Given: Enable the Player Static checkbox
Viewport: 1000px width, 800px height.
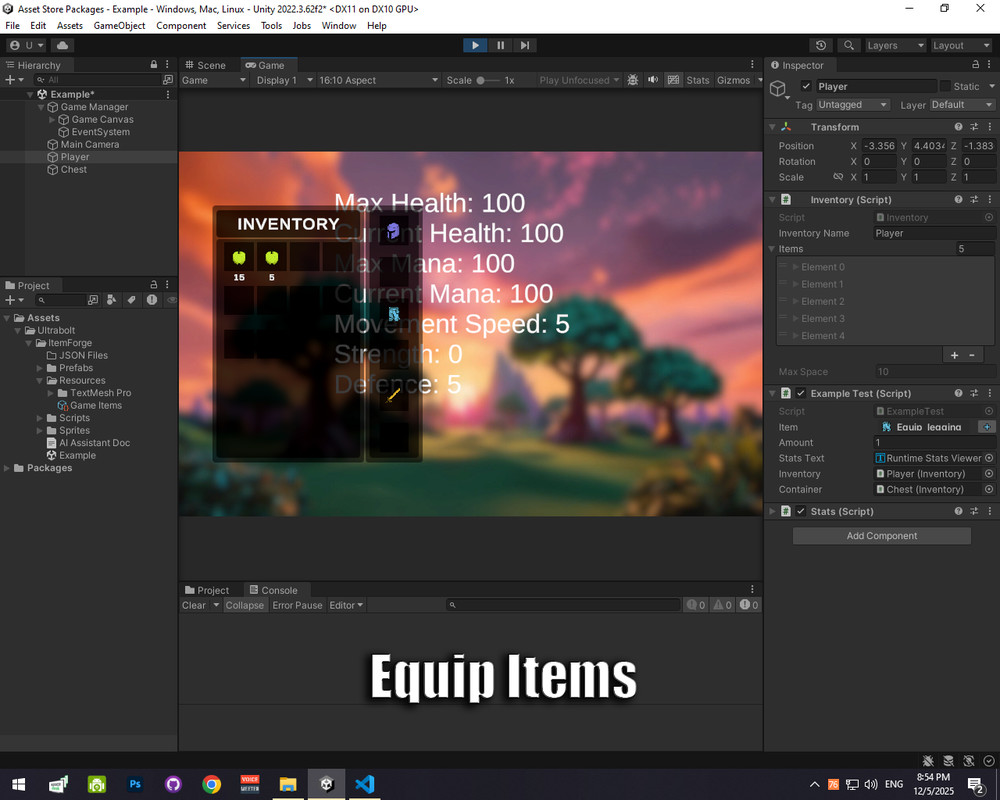Looking at the screenshot, I should coord(945,86).
